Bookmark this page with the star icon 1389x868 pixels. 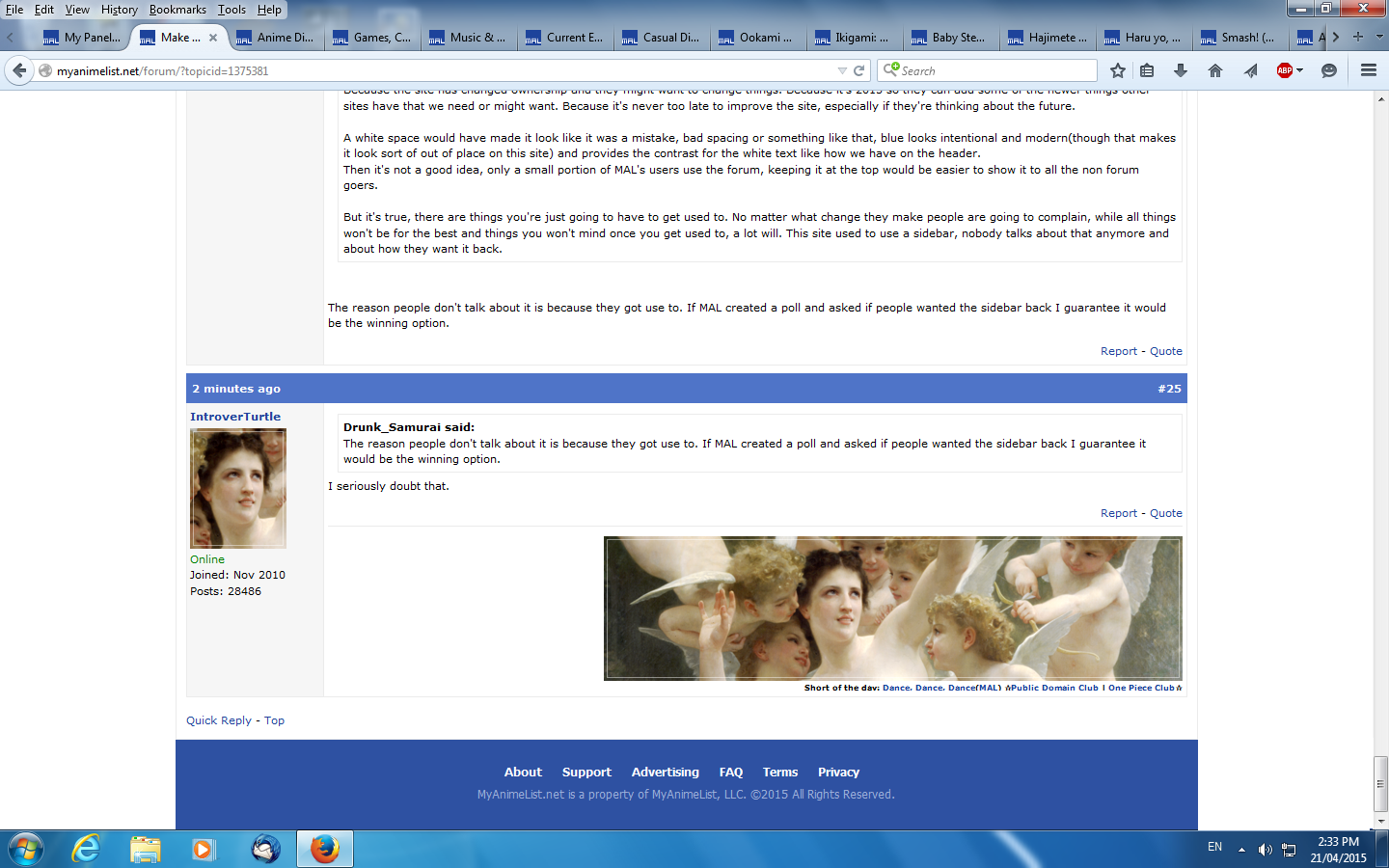tap(1118, 70)
